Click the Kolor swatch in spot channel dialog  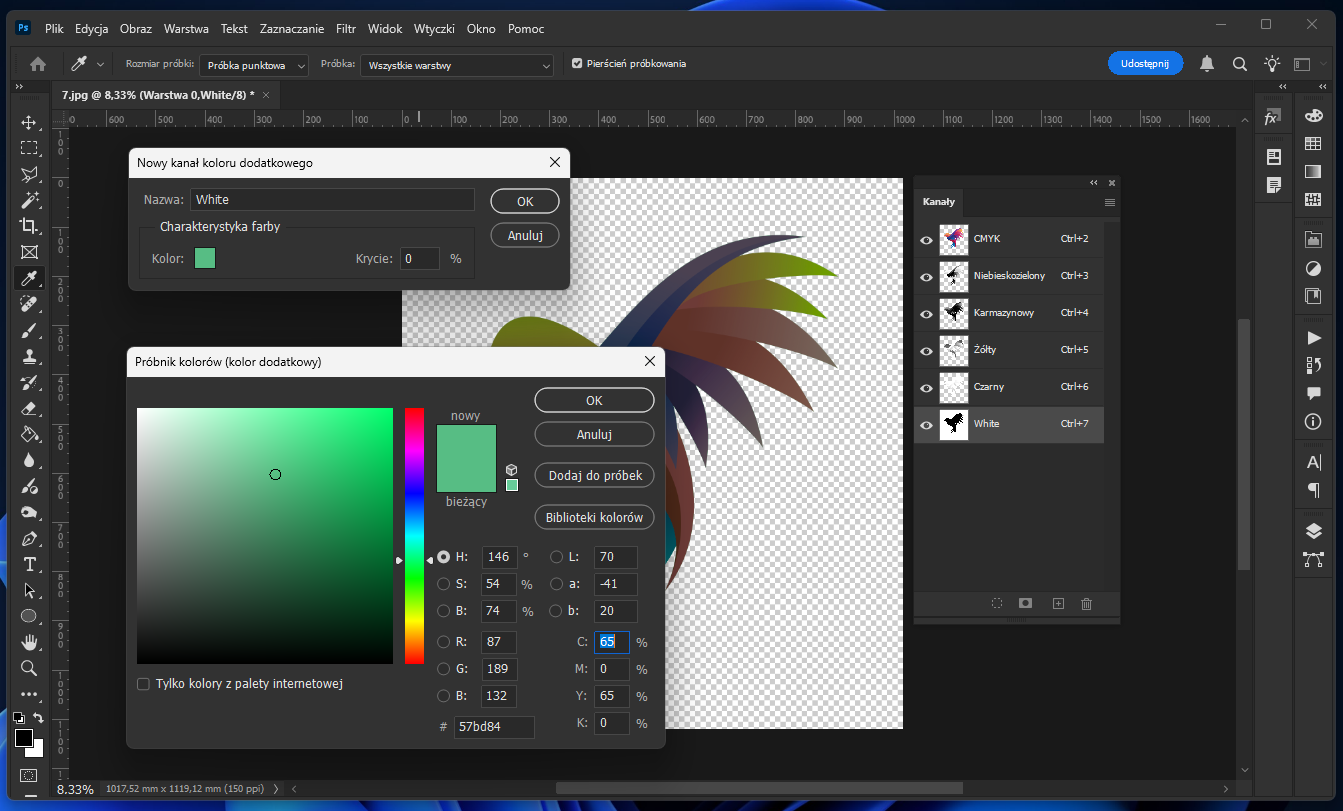pos(204,259)
